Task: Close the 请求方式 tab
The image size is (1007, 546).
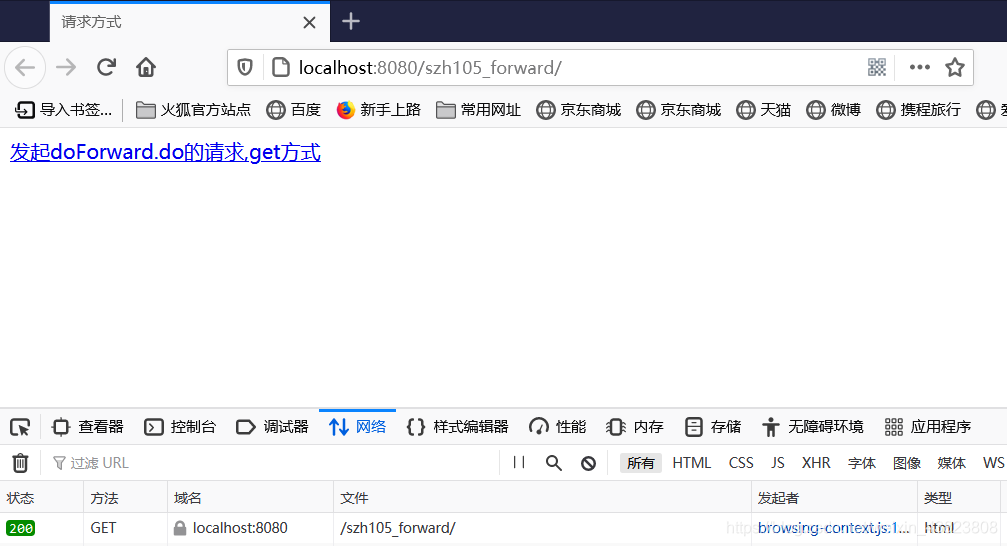Action: 309,22
